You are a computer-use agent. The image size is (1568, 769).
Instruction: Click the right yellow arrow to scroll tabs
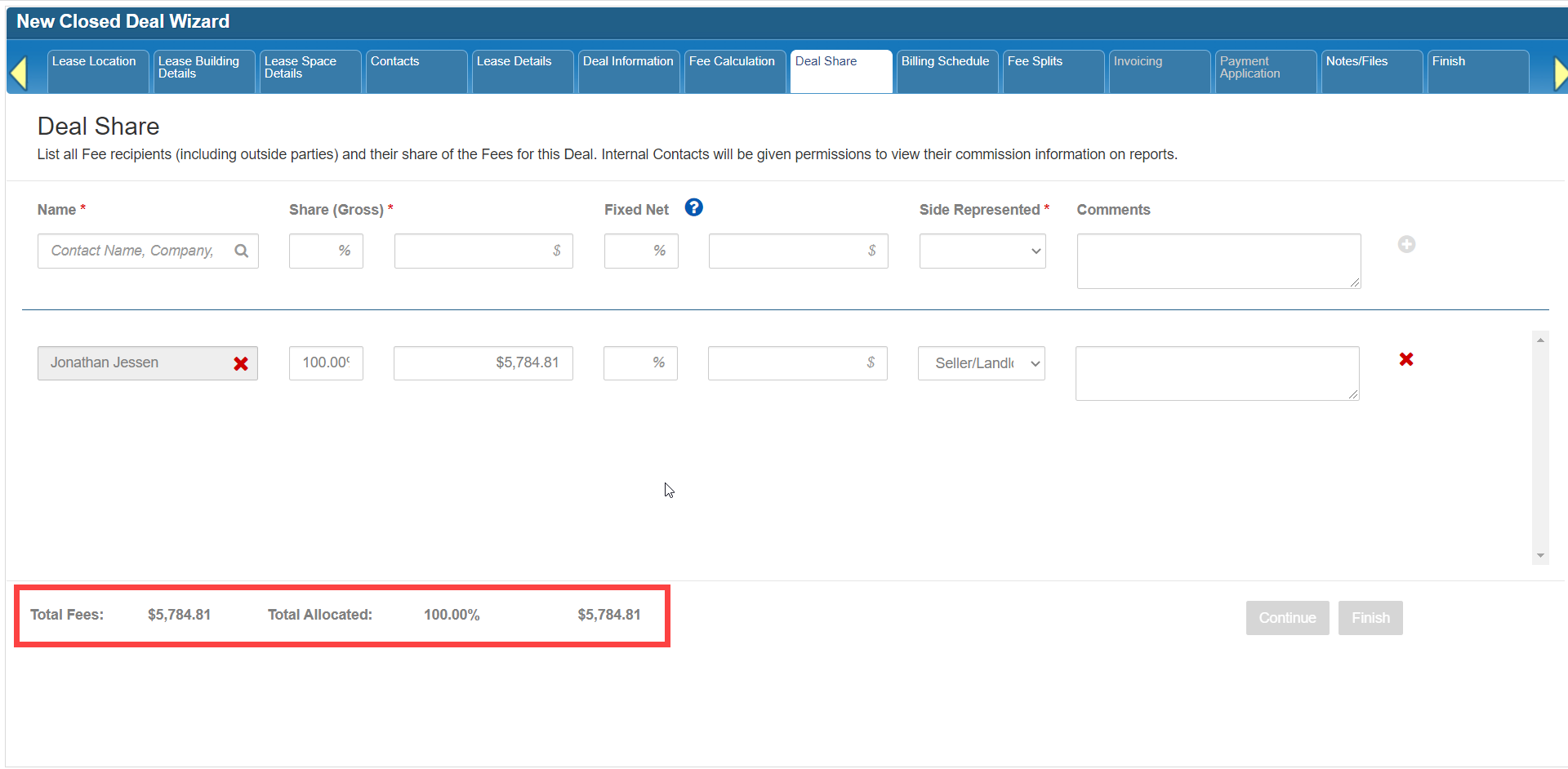click(x=1559, y=73)
